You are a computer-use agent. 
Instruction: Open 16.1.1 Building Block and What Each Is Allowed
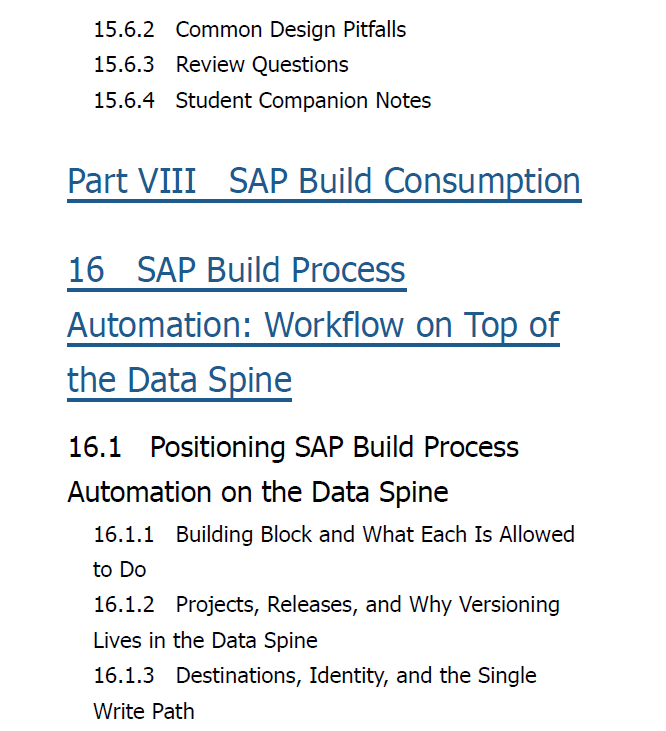(334, 535)
